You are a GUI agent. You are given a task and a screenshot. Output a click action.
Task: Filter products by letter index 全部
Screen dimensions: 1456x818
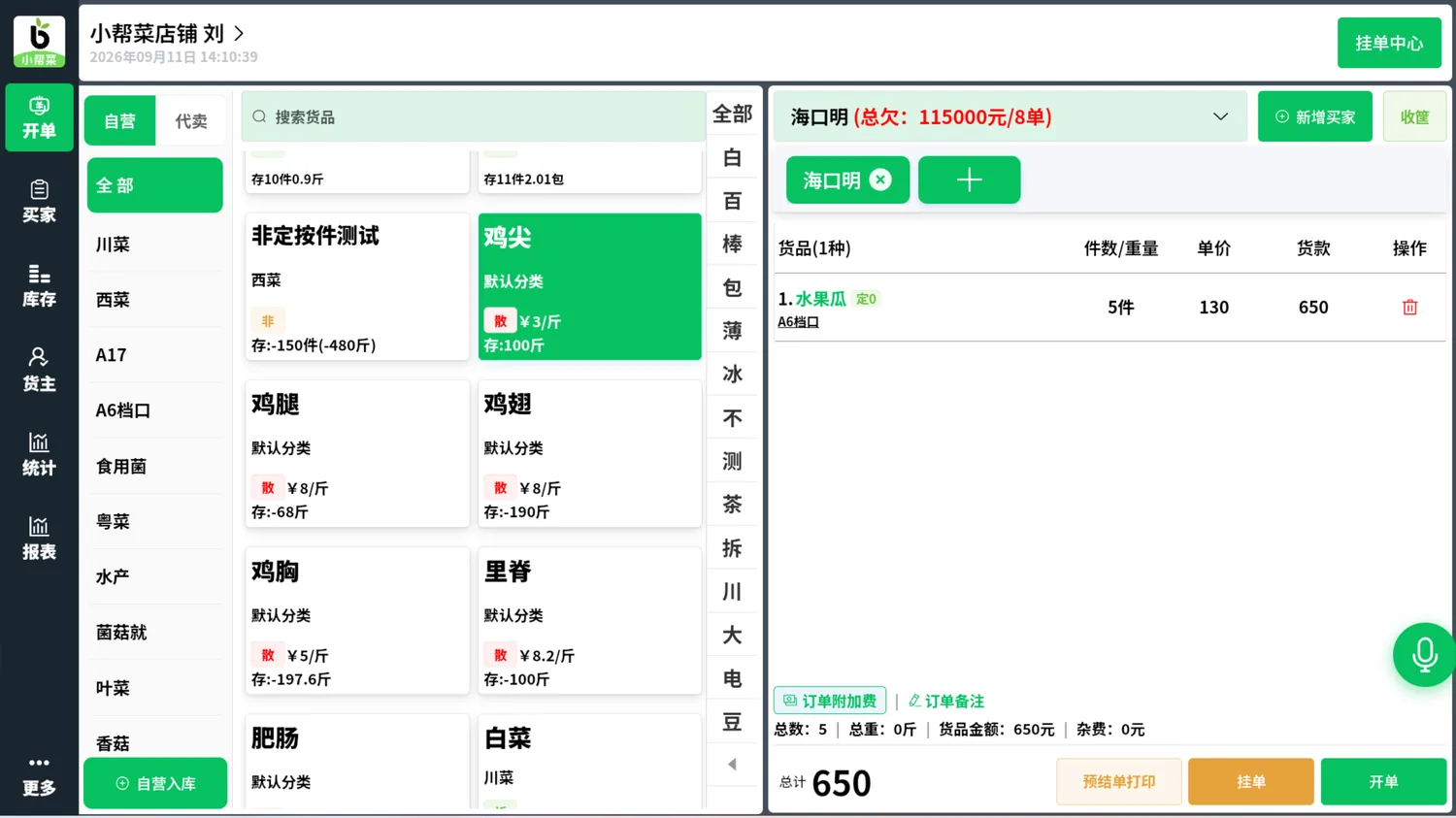click(x=732, y=115)
